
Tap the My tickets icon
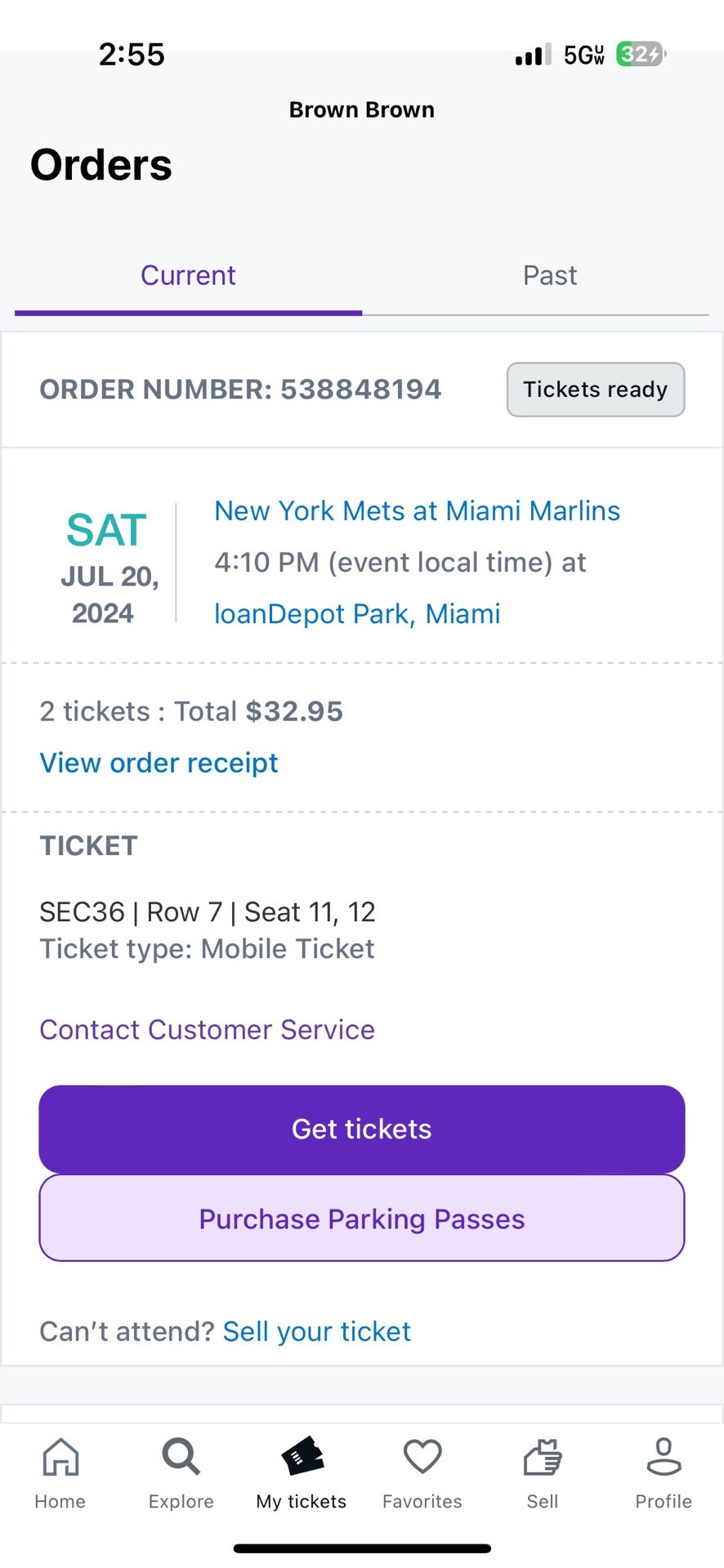coord(302,1458)
